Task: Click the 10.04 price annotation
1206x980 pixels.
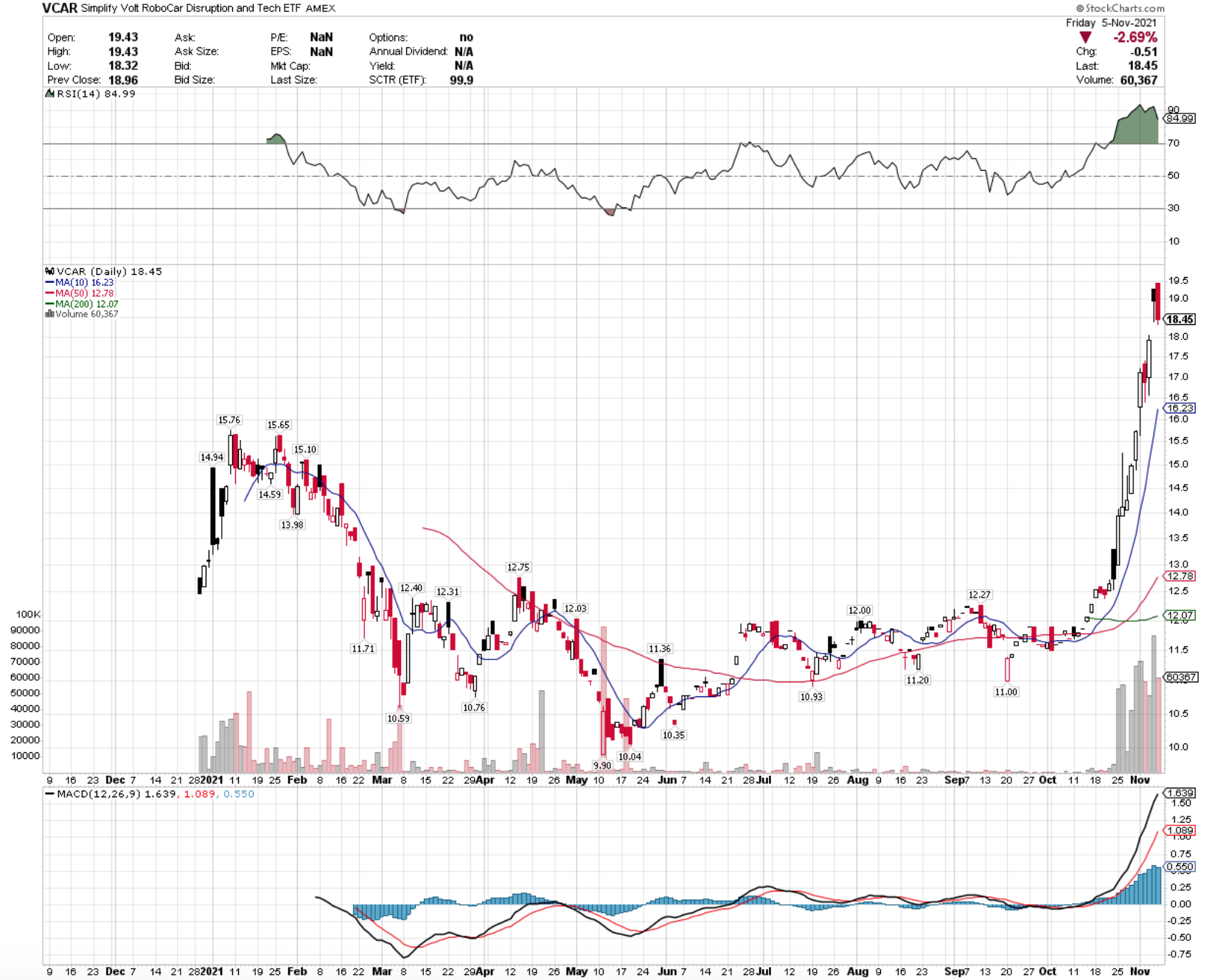Action: 630,757
